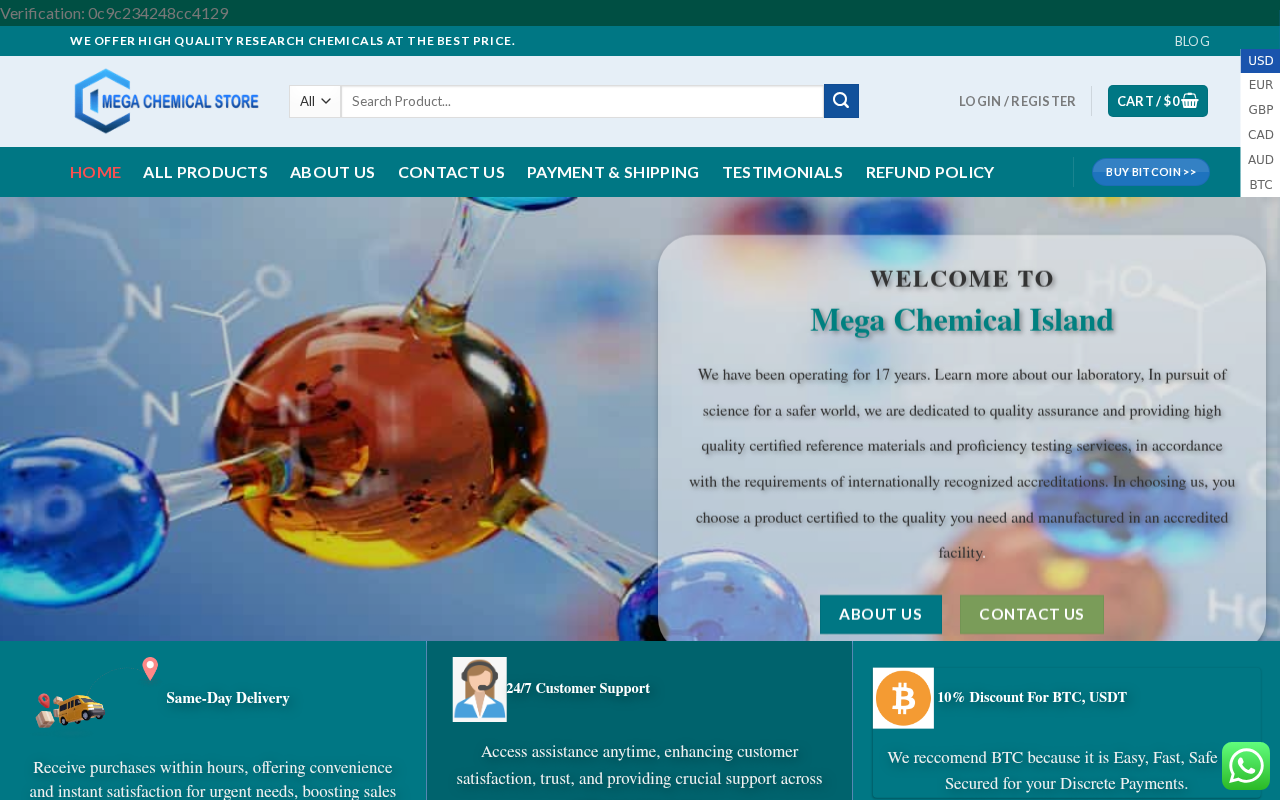Switch currency to EUR
Screen dimensions: 1280x800
pos(1261,85)
